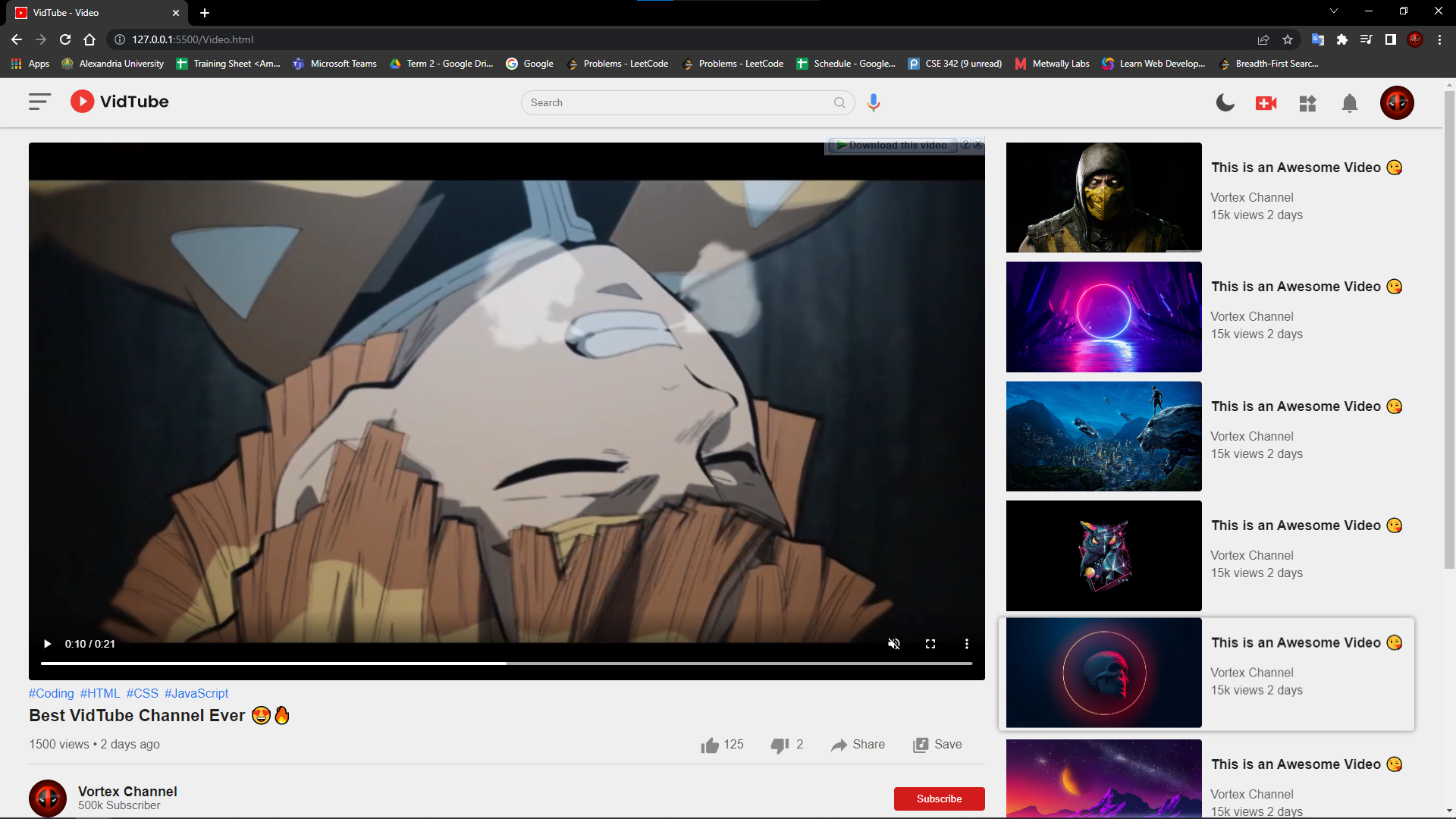Unmute the video volume

(x=894, y=644)
